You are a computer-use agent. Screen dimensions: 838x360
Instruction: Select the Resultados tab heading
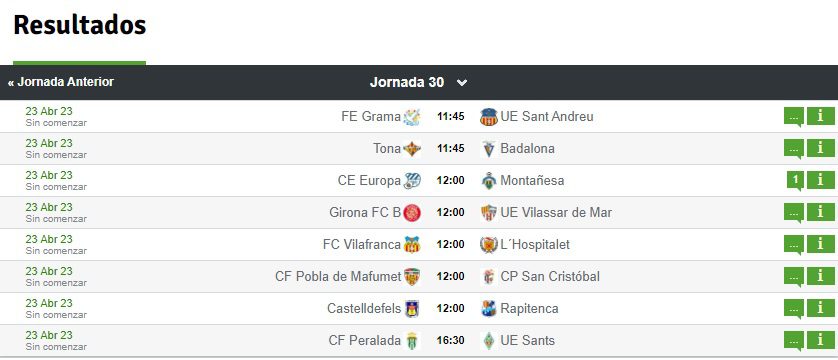pos(79,25)
